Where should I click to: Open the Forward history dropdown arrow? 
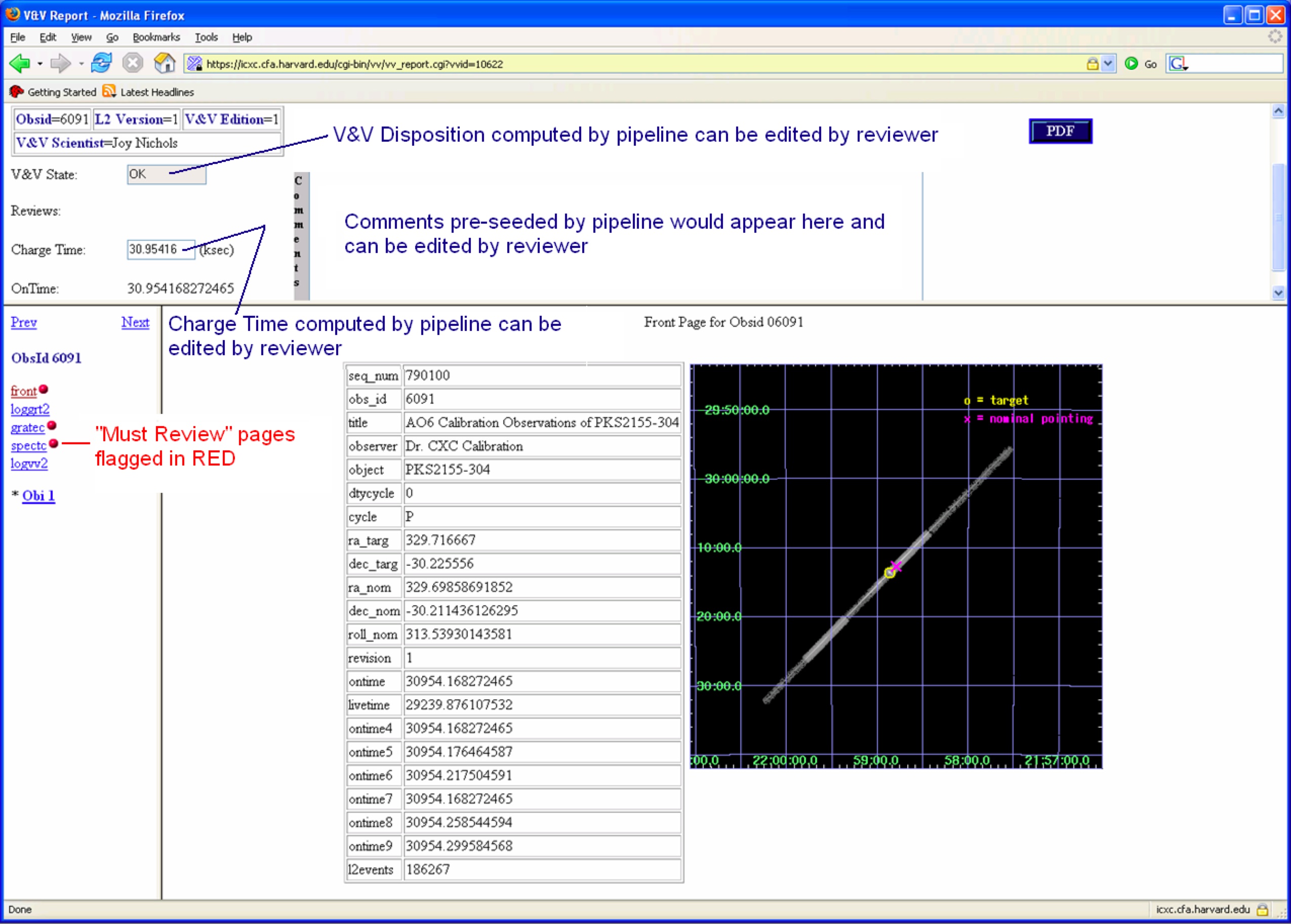click(x=81, y=64)
